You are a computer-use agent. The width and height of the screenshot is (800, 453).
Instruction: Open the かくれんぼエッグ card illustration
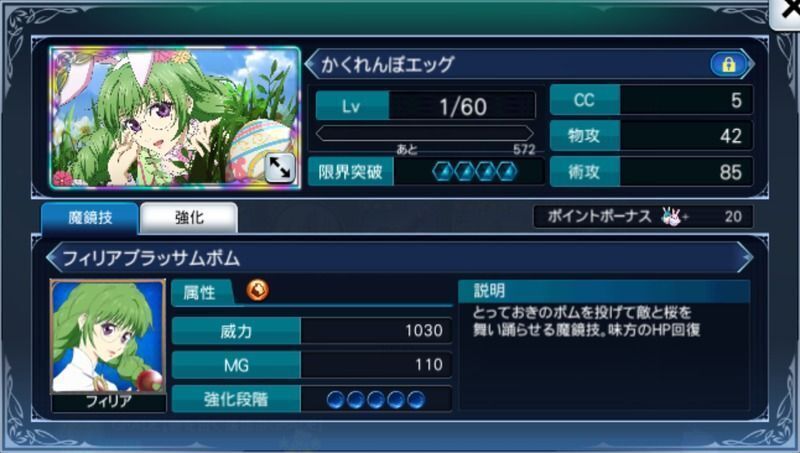pyautogui.click(x=175, y=118)
